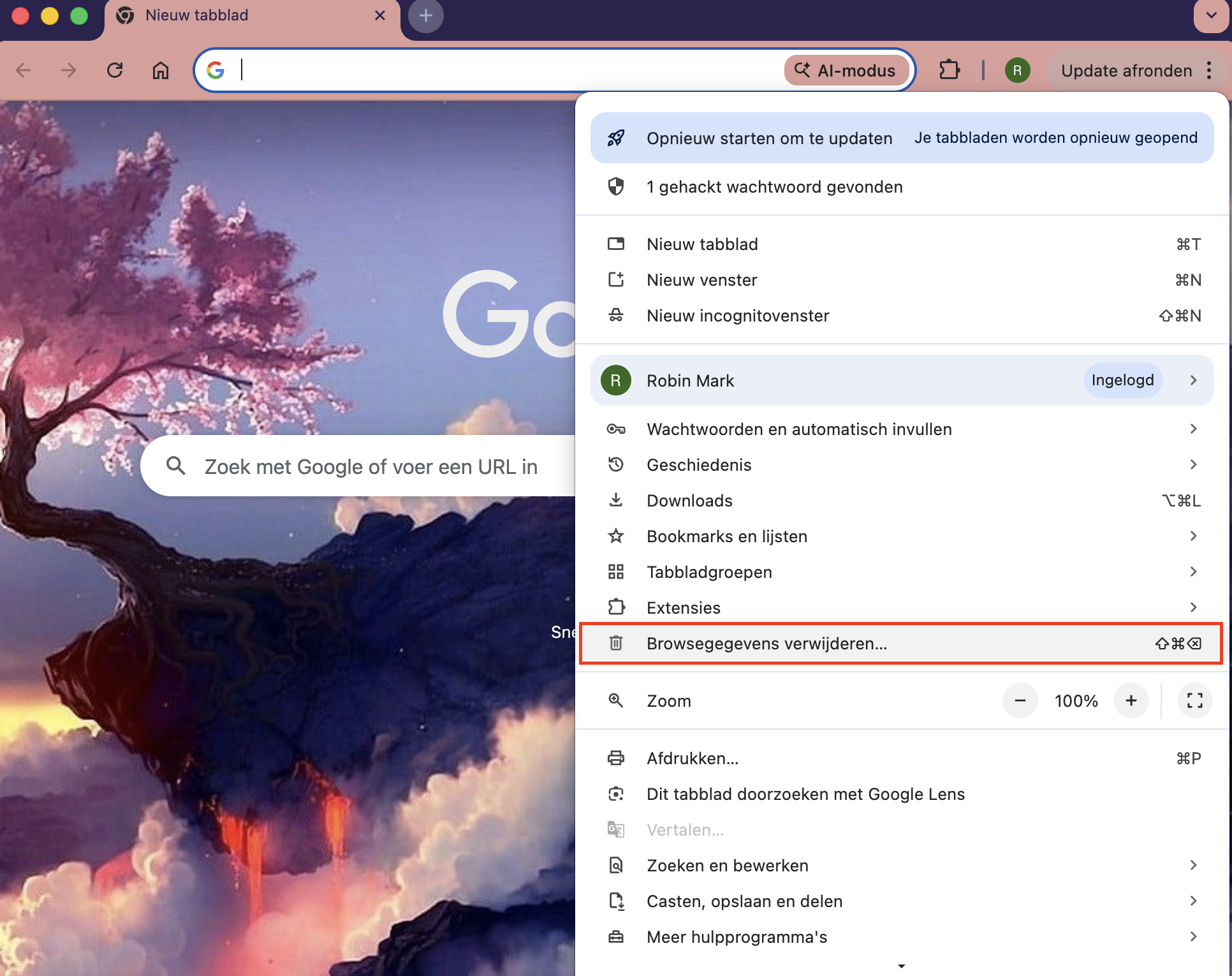This screenshot has width=1232, height=976.
Task: Focus the address bar input
Action: (x=510, y=70)
